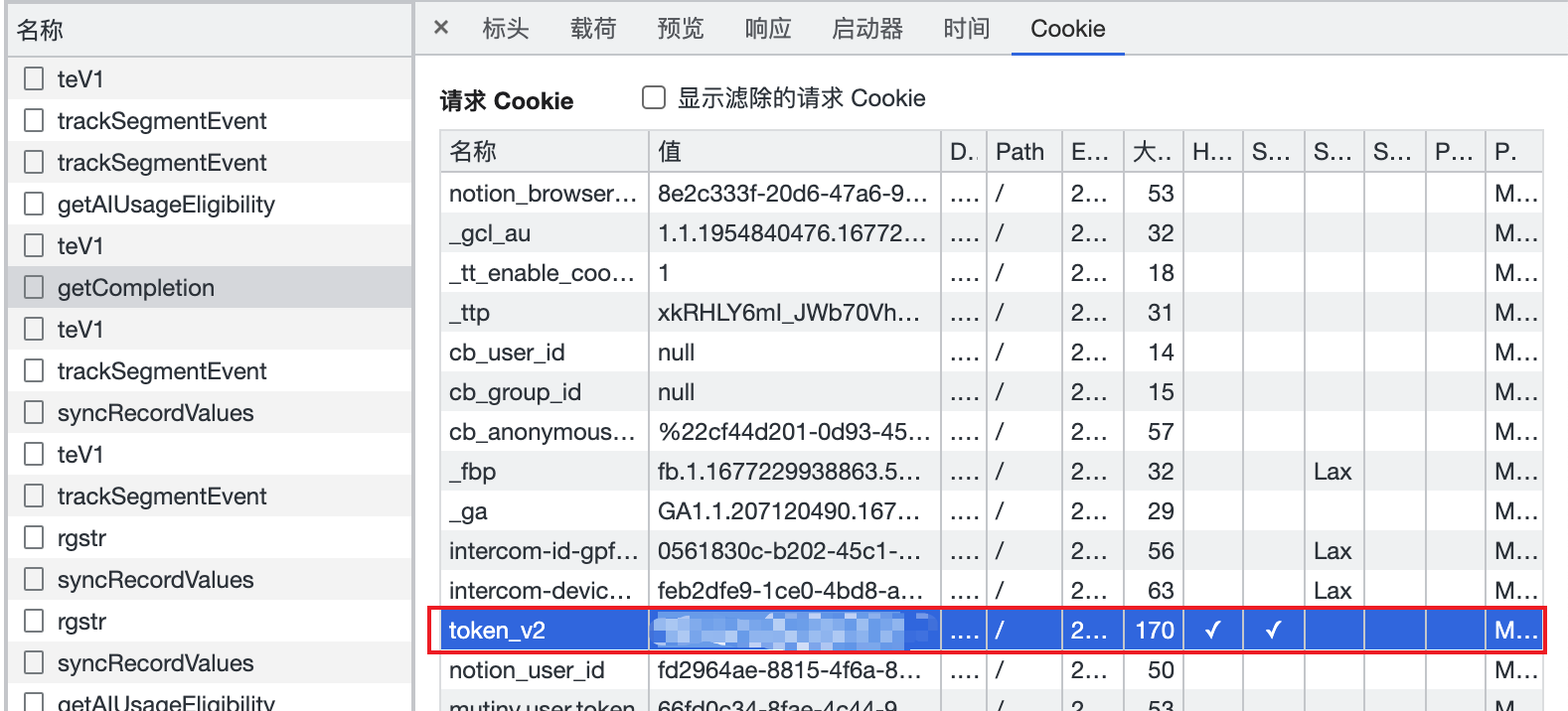Open the 预览 tab
Screen dimensions: 1568x711
coord(681,29)
